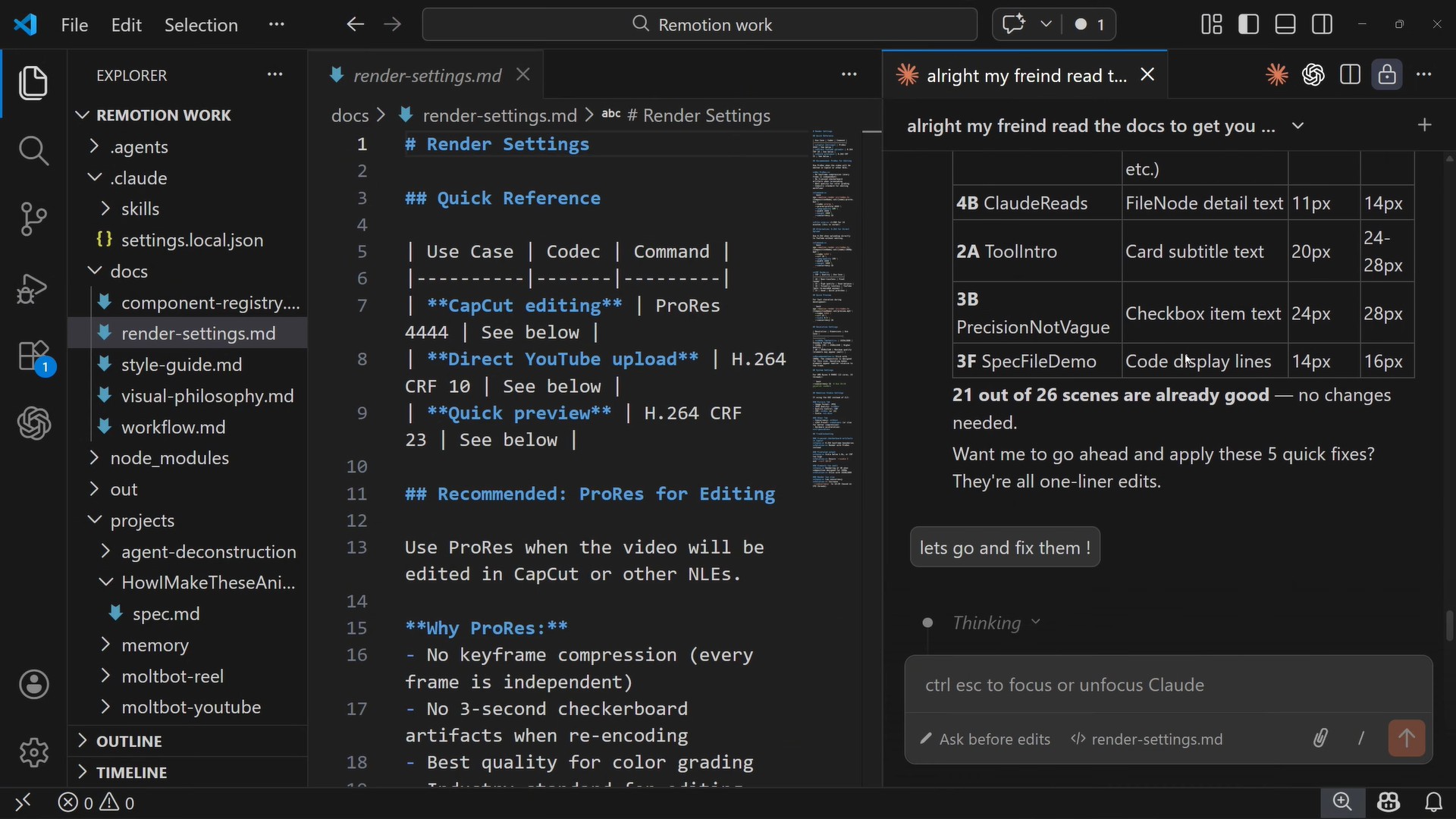1456x819 pixels.
Task: Toggle the lock icon in panel toolbar
Action: [1387, 74]
